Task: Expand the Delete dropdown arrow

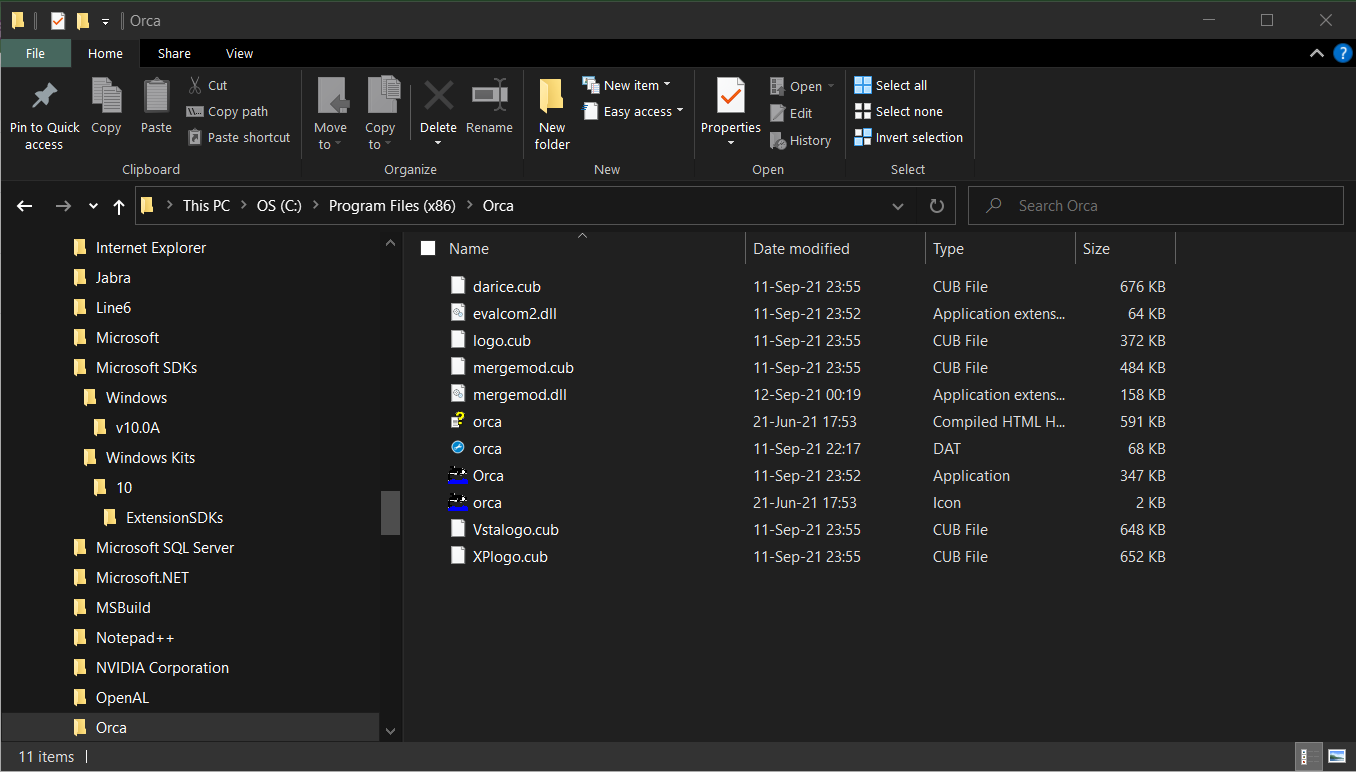Action: pos(438,143)
